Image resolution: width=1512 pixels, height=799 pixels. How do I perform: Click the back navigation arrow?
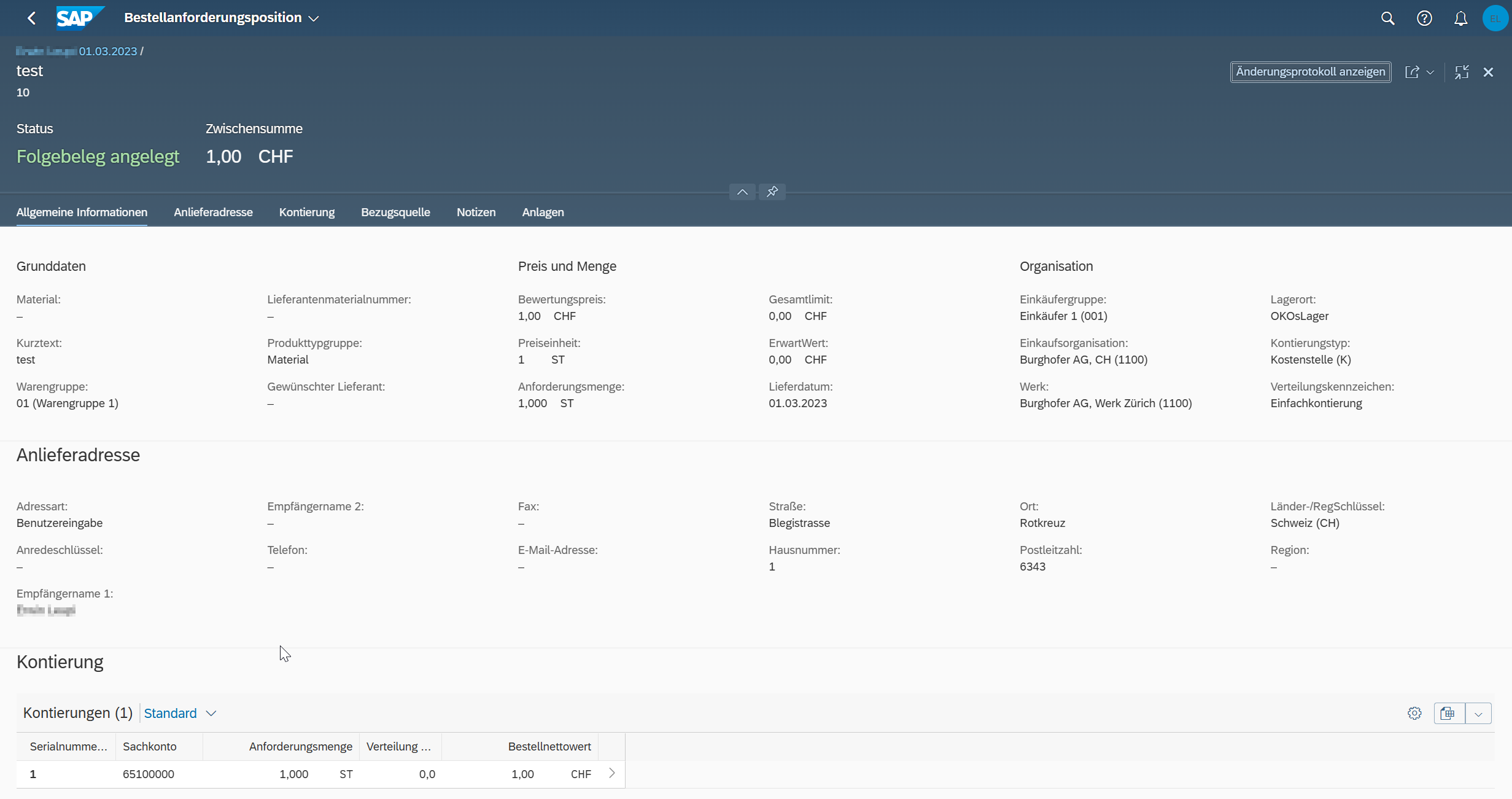(31, 18)
